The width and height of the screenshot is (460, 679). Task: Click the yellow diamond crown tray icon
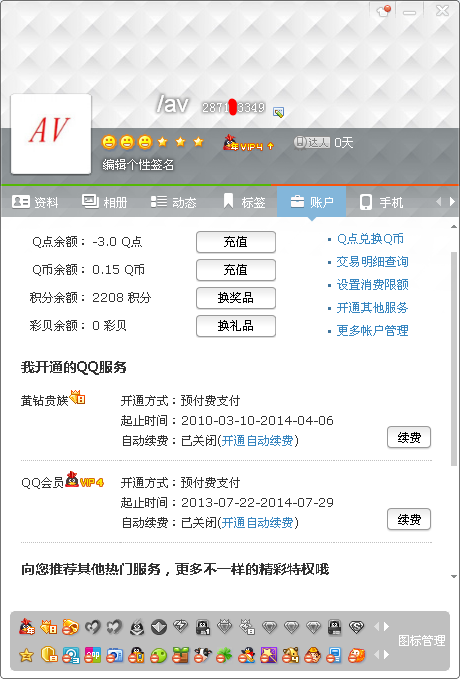49,627
